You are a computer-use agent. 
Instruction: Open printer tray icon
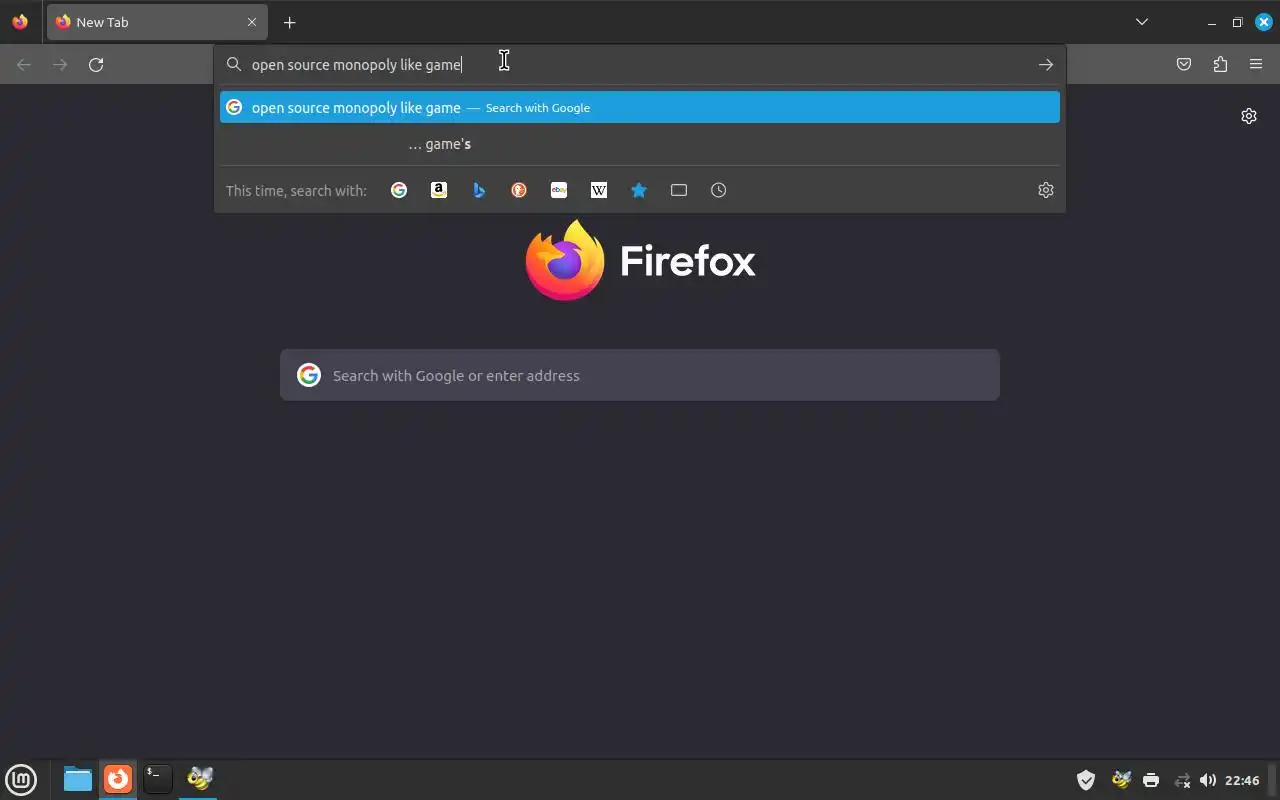point(1151,780)
